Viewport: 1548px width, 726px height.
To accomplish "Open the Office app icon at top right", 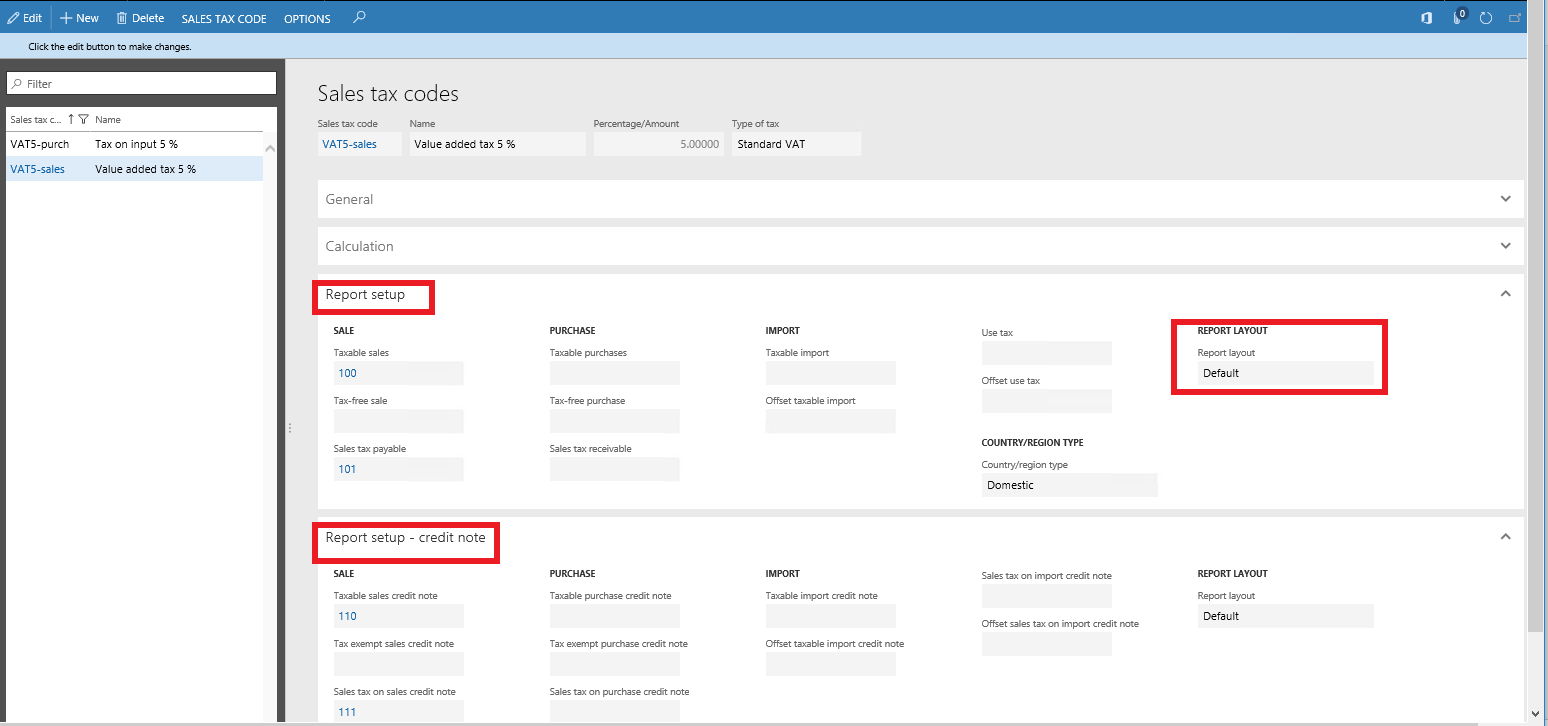I will point(1427,18).
